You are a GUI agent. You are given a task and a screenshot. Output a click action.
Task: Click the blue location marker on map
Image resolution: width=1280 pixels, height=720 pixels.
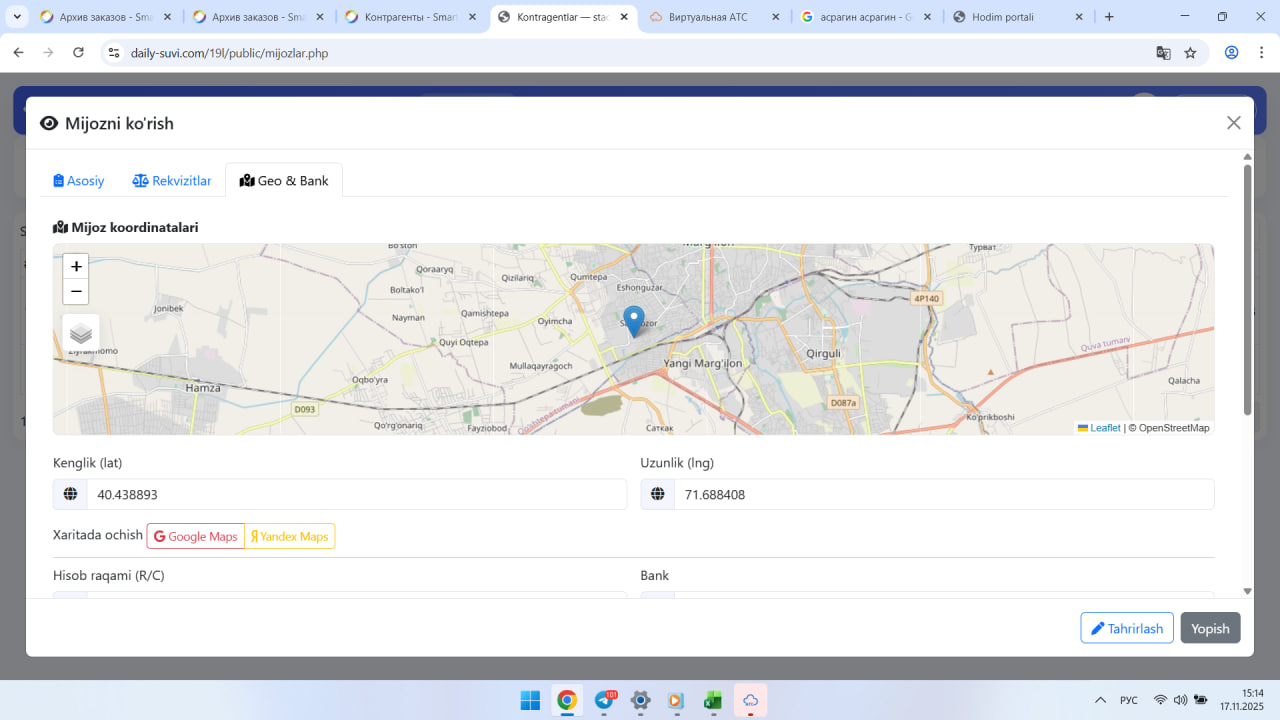tap(633, 321)
